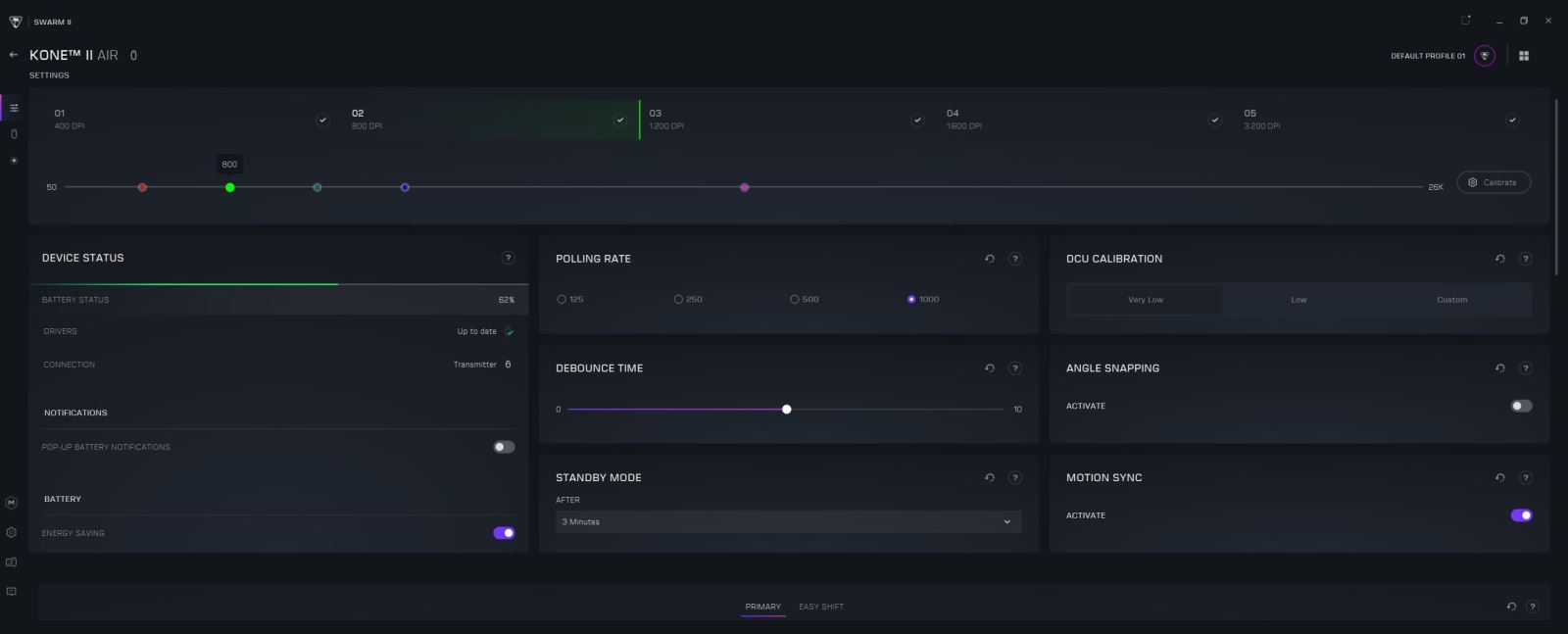This screenshot has width=1568, height=634.
Task: Toggle checkmark for DPI stage 03
Action: pyautogui.click(x=917, y=121)
